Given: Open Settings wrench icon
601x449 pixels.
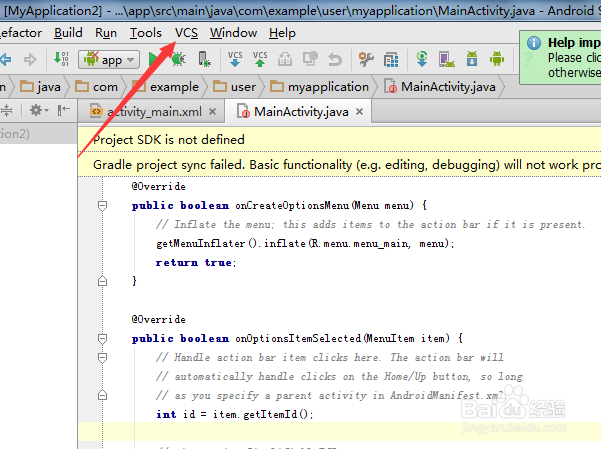Looking at the screenshot, I should (366, 59).
